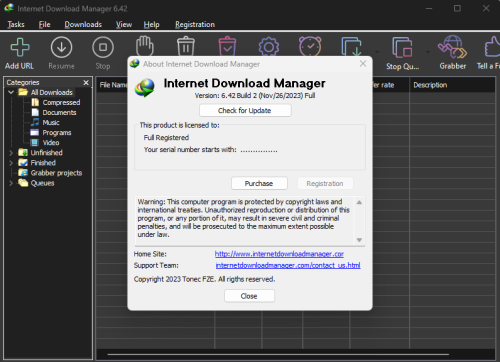The image size is (500, 362).
Task: Select the Queues folder
Action: coord(42,183)
